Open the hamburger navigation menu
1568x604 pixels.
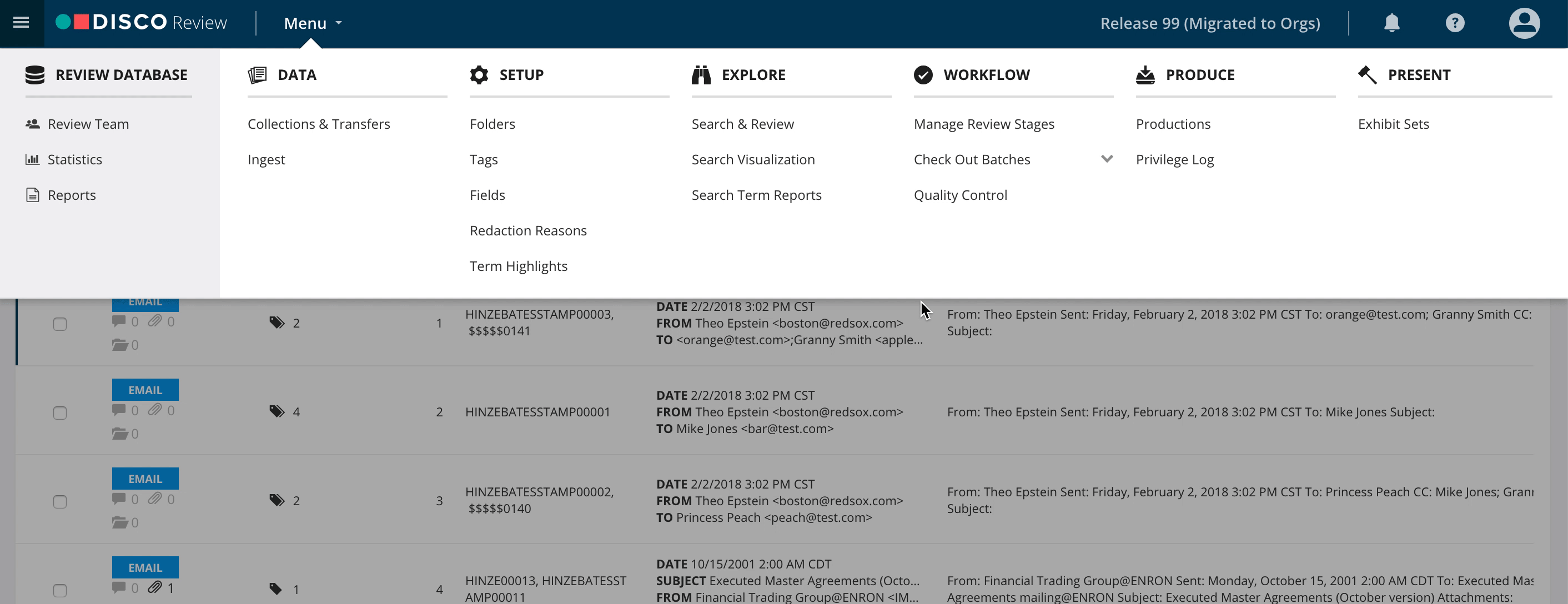(x=21, y=23)
